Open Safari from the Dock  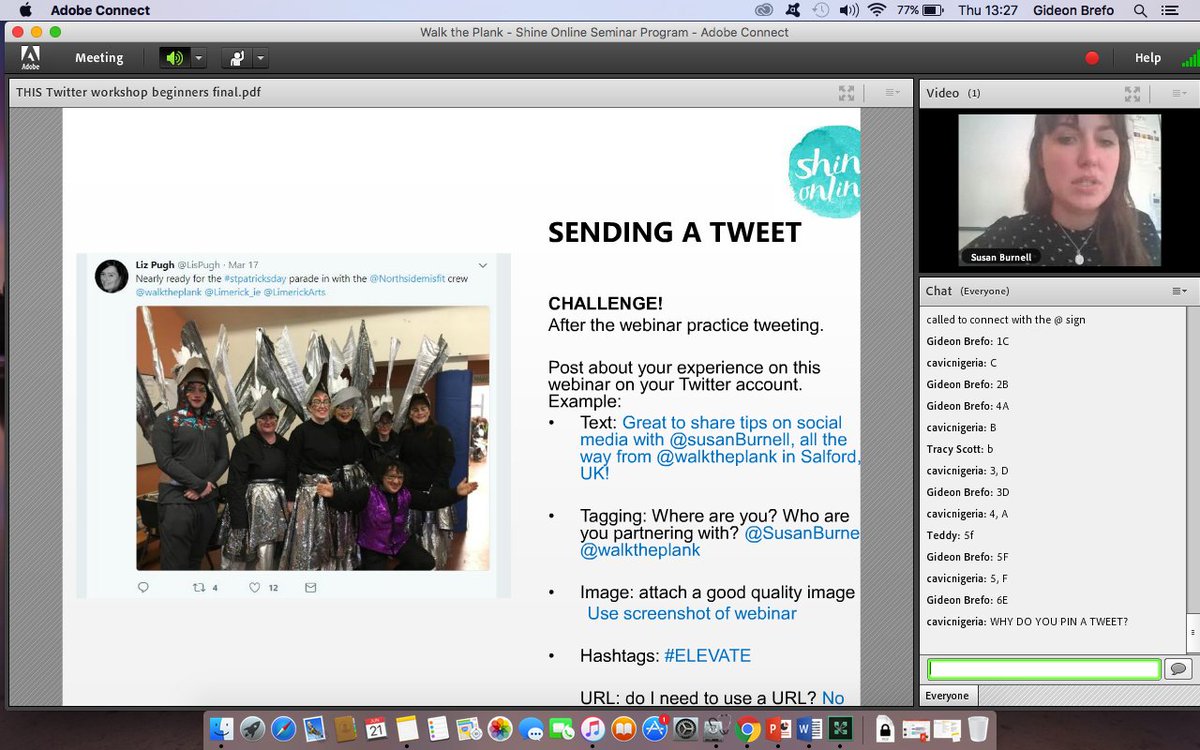(x=283, y=728)
